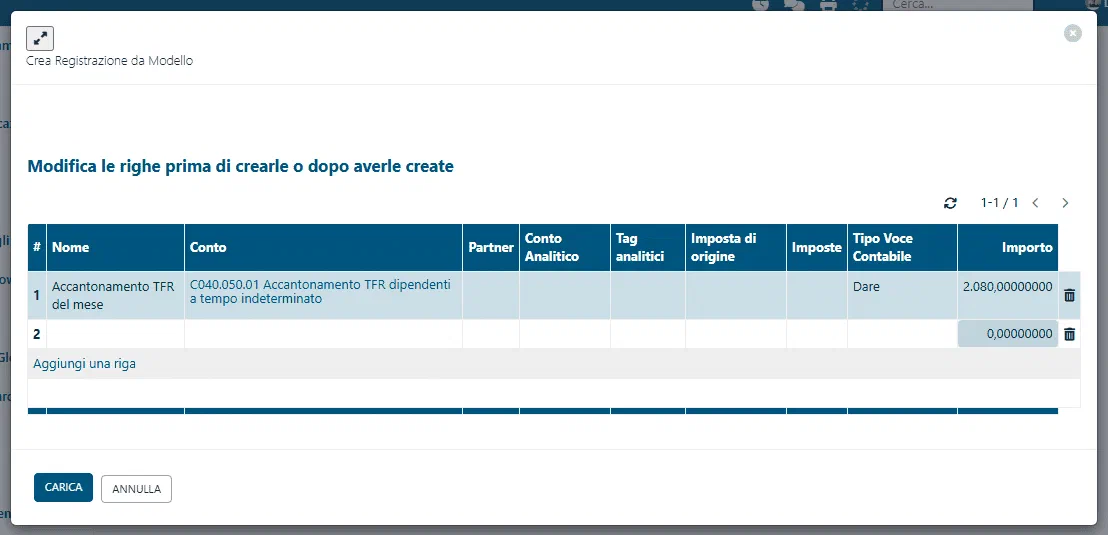Sort by Imposta di origine column
The height and width of the screenshot is (535, 1108).
click(x=736, y=247)
